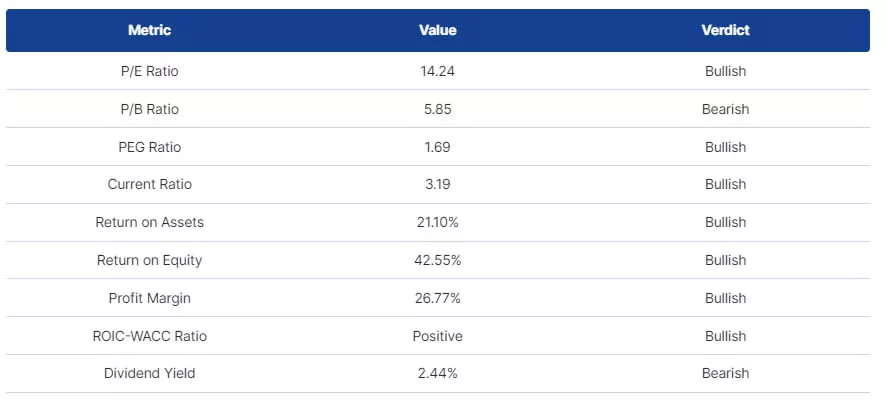Click the Verdict column header
Screen dimensions: 886x412
(725, 30)
